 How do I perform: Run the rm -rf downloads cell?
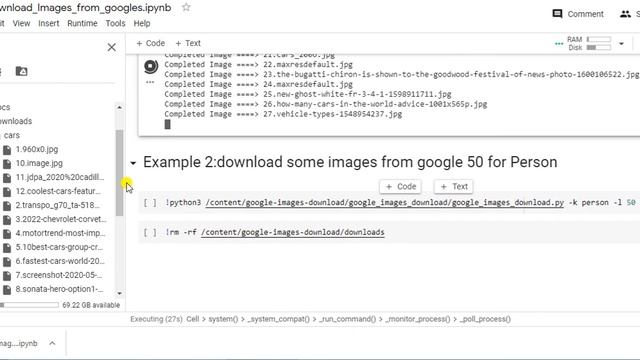tap(150, 232)
